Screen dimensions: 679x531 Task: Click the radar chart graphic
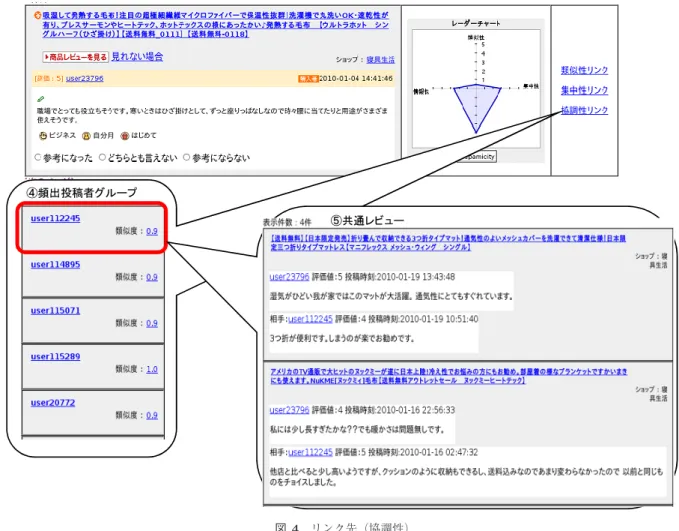point(476,89)
